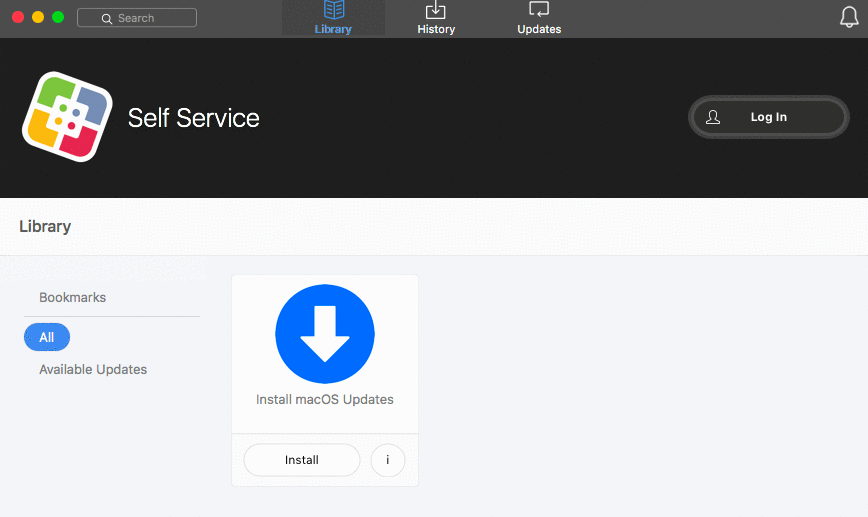Image resolution: width=868 pixels, height=517 pixels.
Task: Click the Self Service title text
Action: tap(194, 118)
